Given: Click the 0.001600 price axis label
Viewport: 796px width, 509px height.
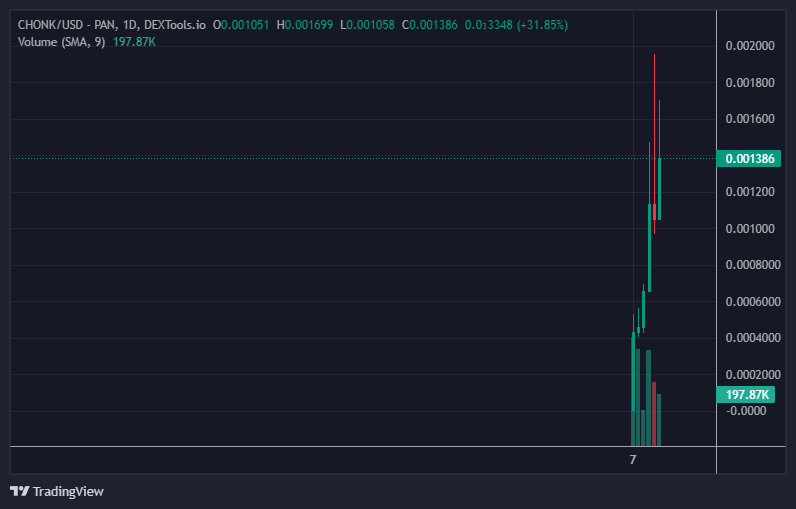Looking at the screenshot, I should coord(750,119).
